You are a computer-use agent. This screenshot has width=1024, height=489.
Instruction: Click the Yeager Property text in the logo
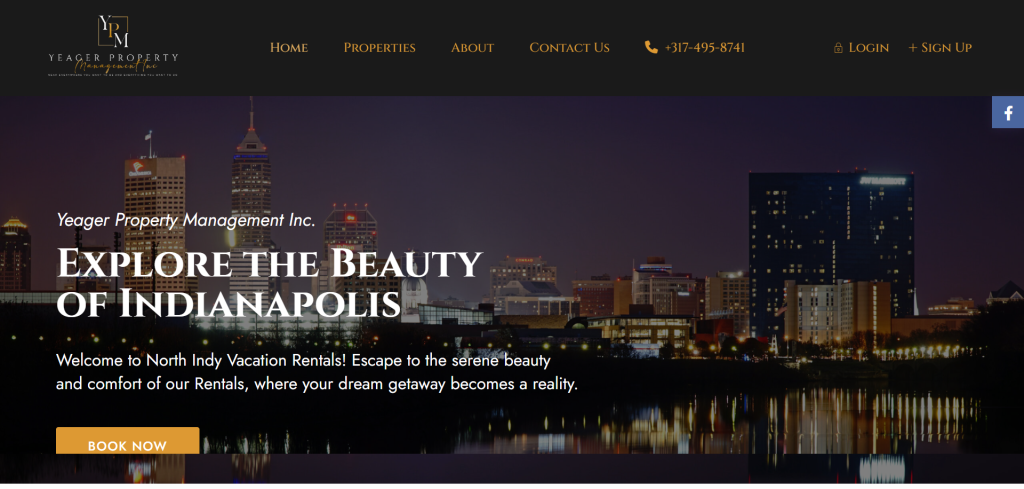click(x=113, y=57)
